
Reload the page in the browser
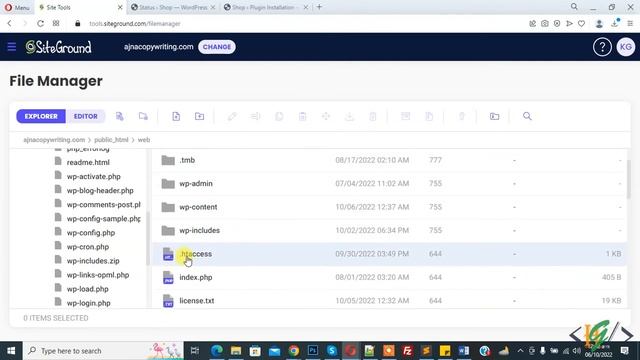tap(40, 24)
